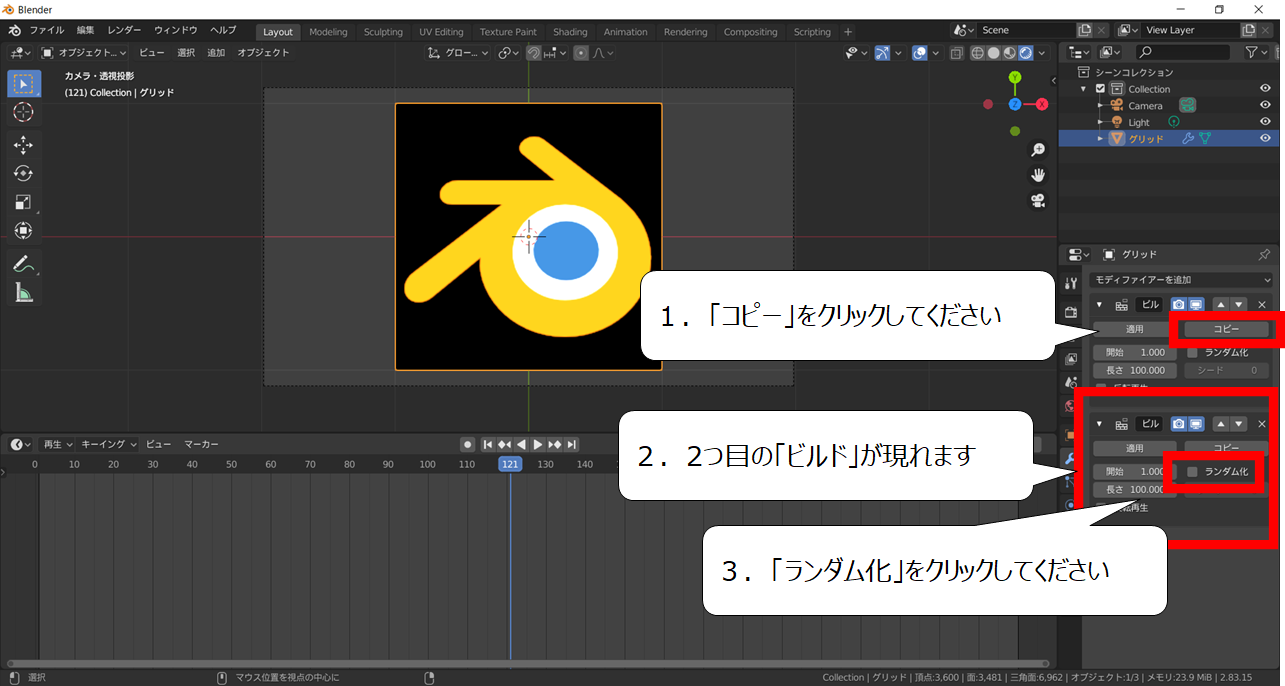This screenshot has height=686, width=1285.
Task: Switch to solid viewport shading
Action: coord(994,53)
